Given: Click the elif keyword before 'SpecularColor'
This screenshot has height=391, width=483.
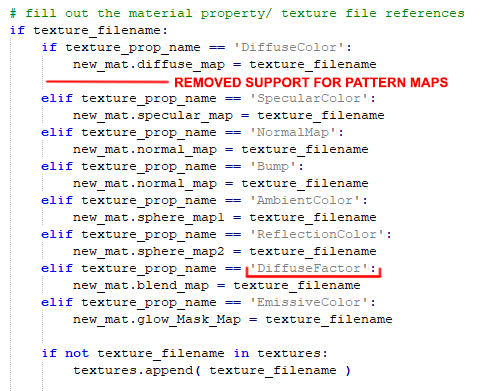Looking at the screenshot, I should pos(57,98).
